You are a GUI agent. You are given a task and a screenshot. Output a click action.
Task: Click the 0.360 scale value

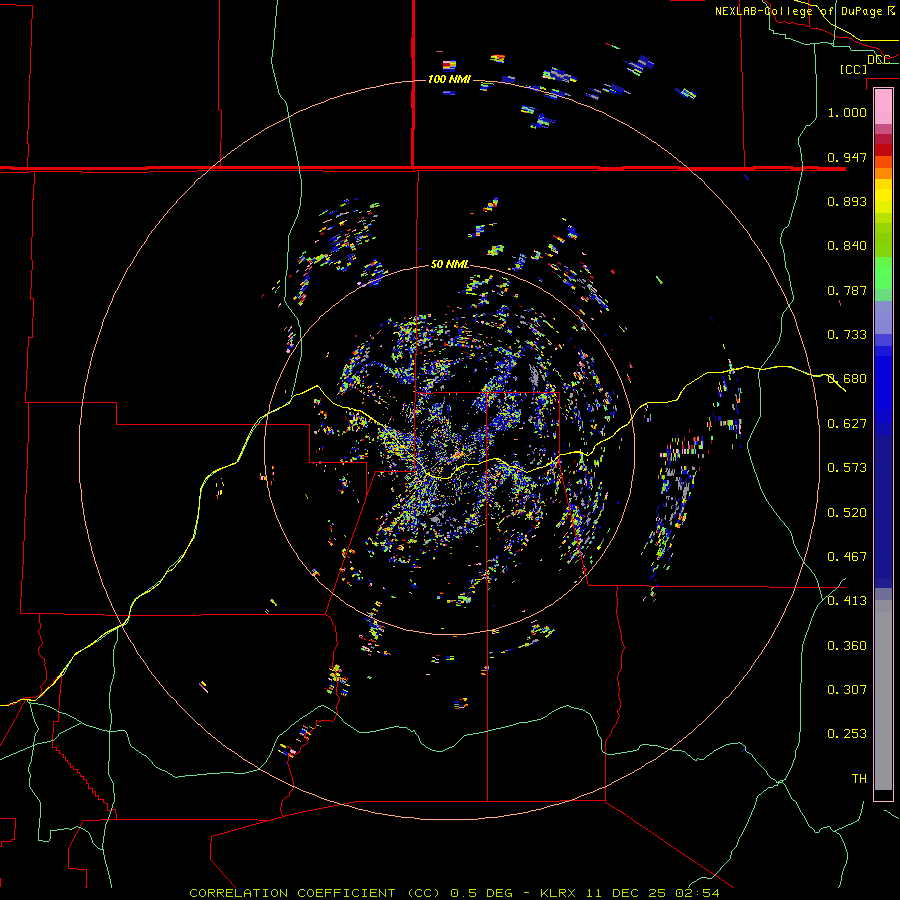(847, 646)
